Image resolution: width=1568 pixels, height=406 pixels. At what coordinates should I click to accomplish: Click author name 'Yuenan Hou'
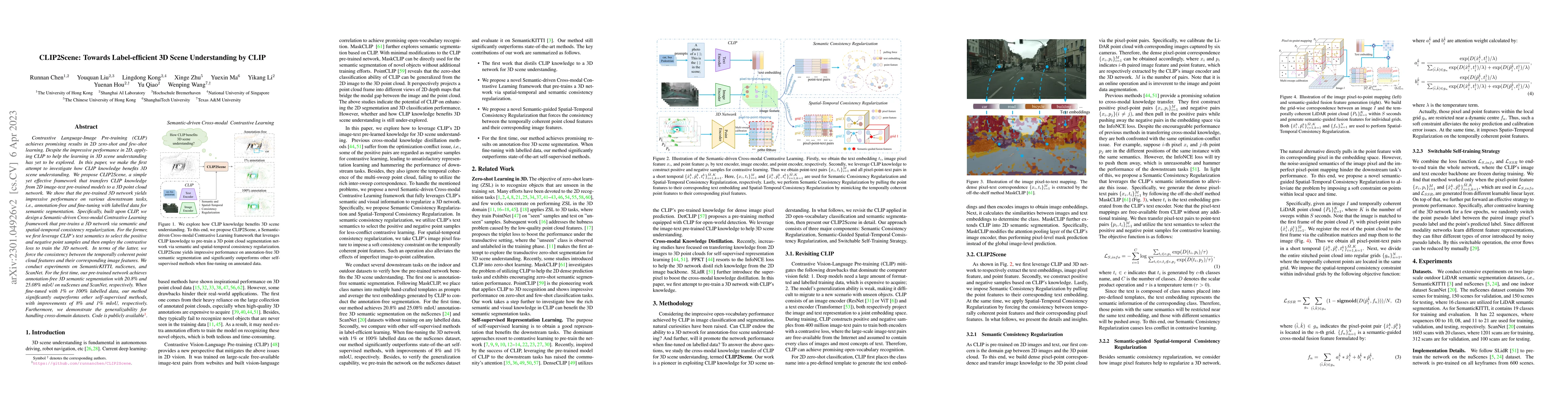(108, 85)
